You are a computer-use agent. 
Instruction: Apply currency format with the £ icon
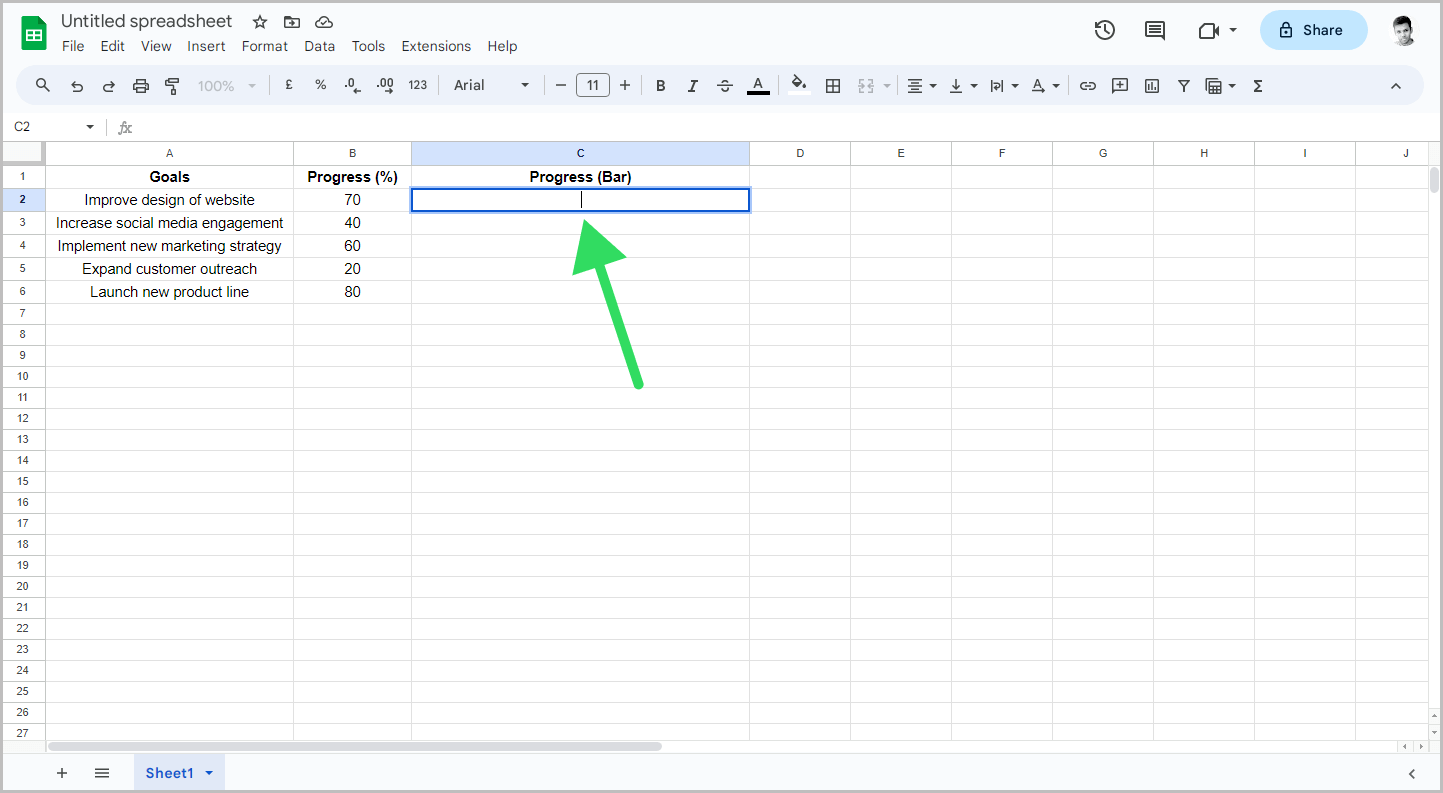(x=288, y=85)
